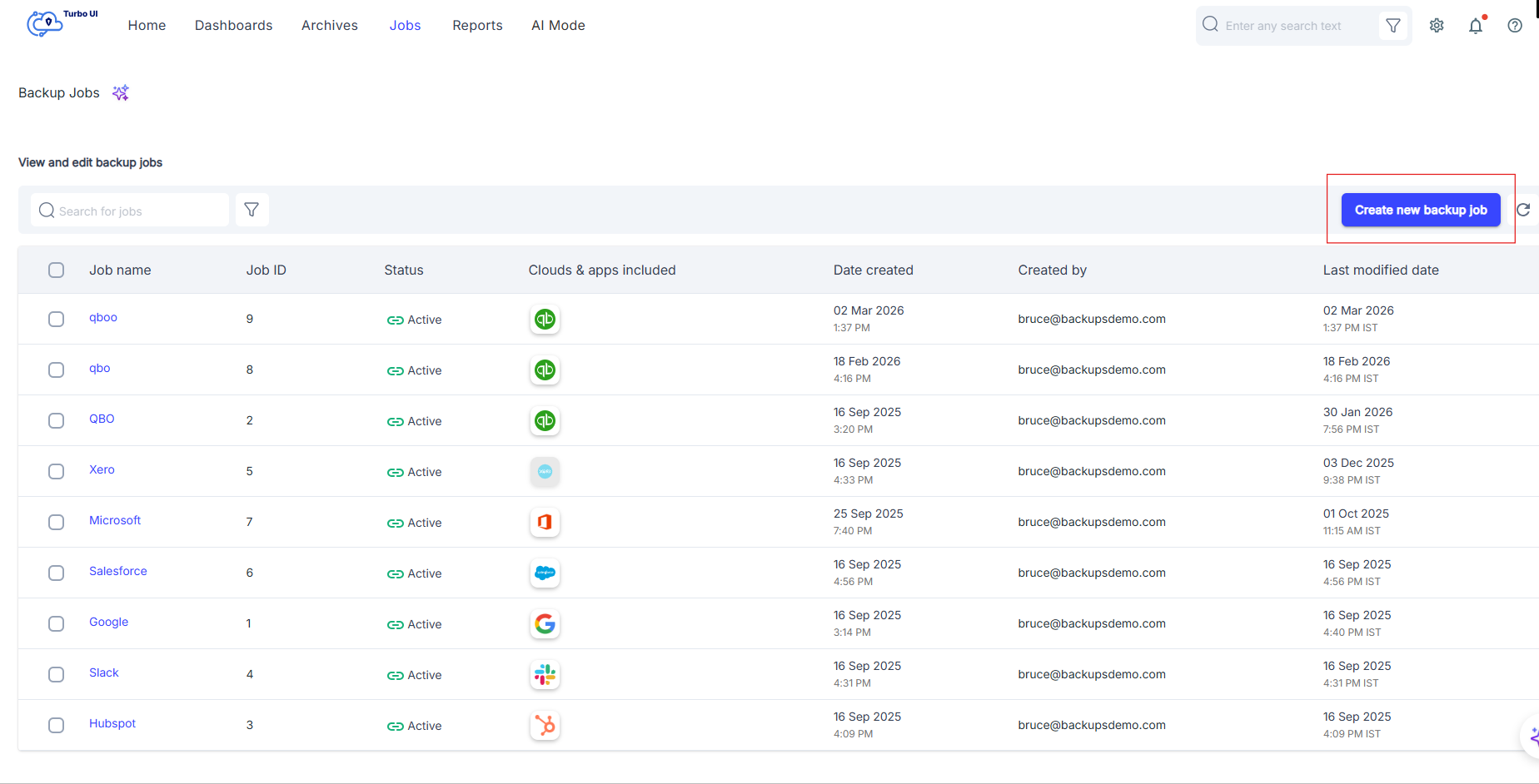Click the sparkle icon beside Backup Jobs
1539x784 pixels.
tap(121, 92)
